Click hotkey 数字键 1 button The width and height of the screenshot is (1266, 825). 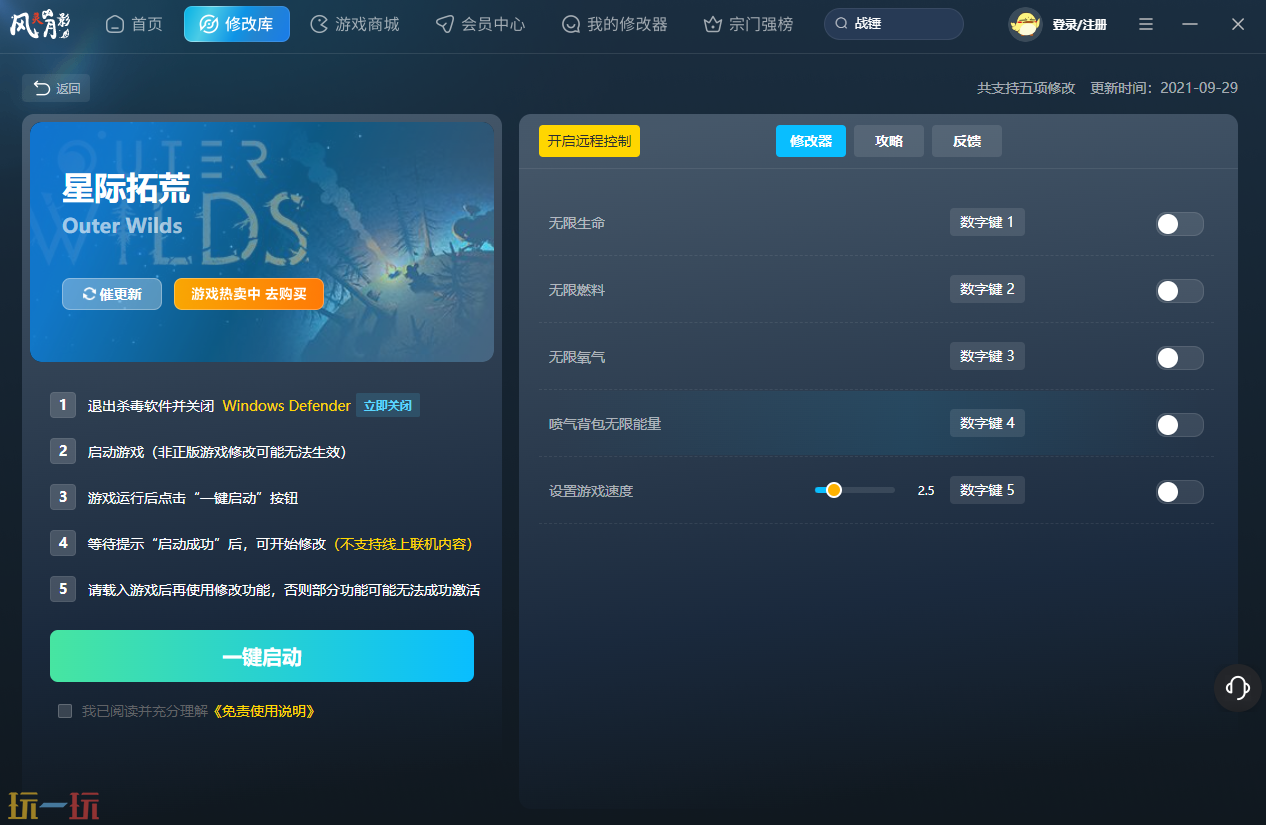point(987,222)
